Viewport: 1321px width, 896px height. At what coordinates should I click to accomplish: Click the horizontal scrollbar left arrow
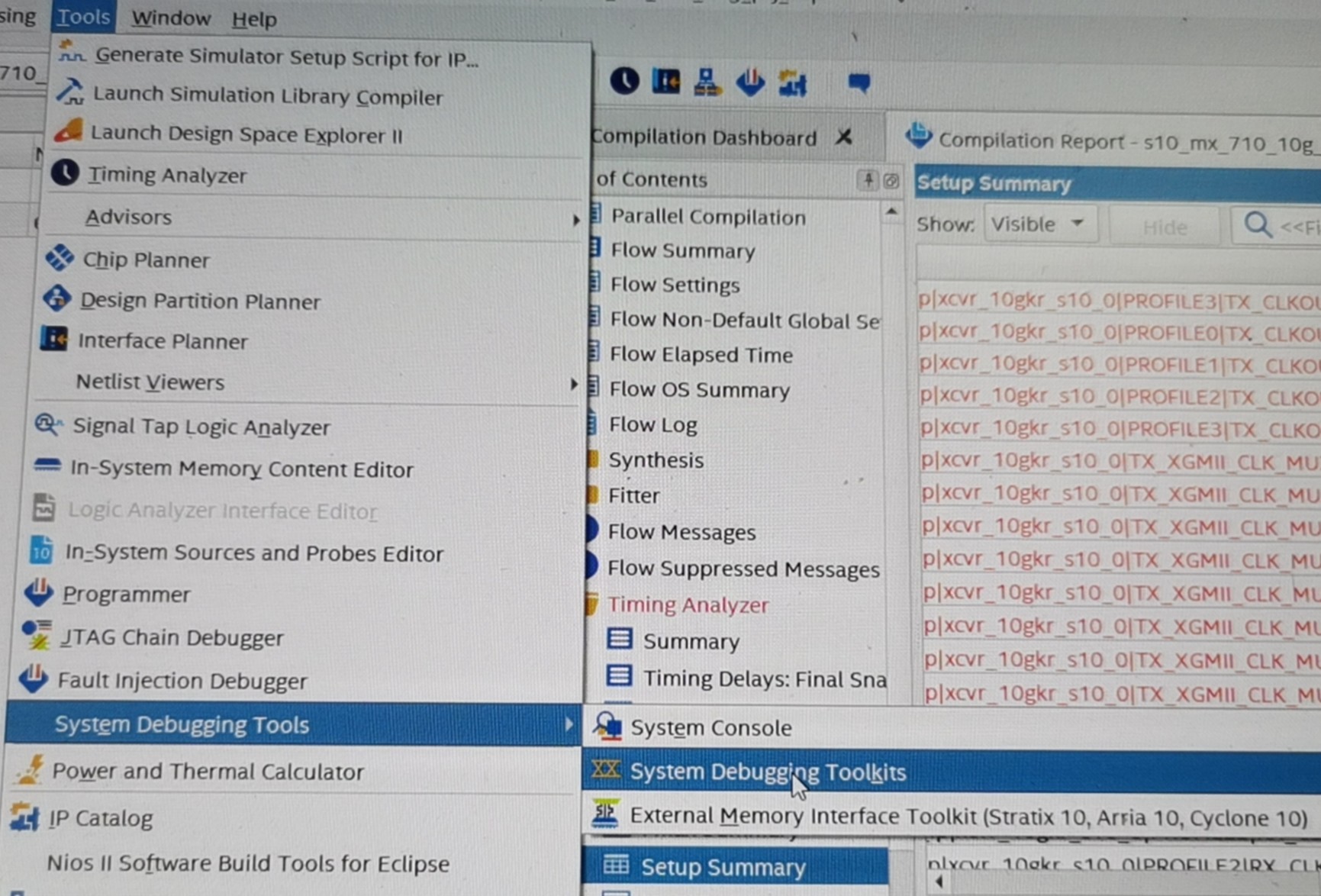(x=939, y=882)
